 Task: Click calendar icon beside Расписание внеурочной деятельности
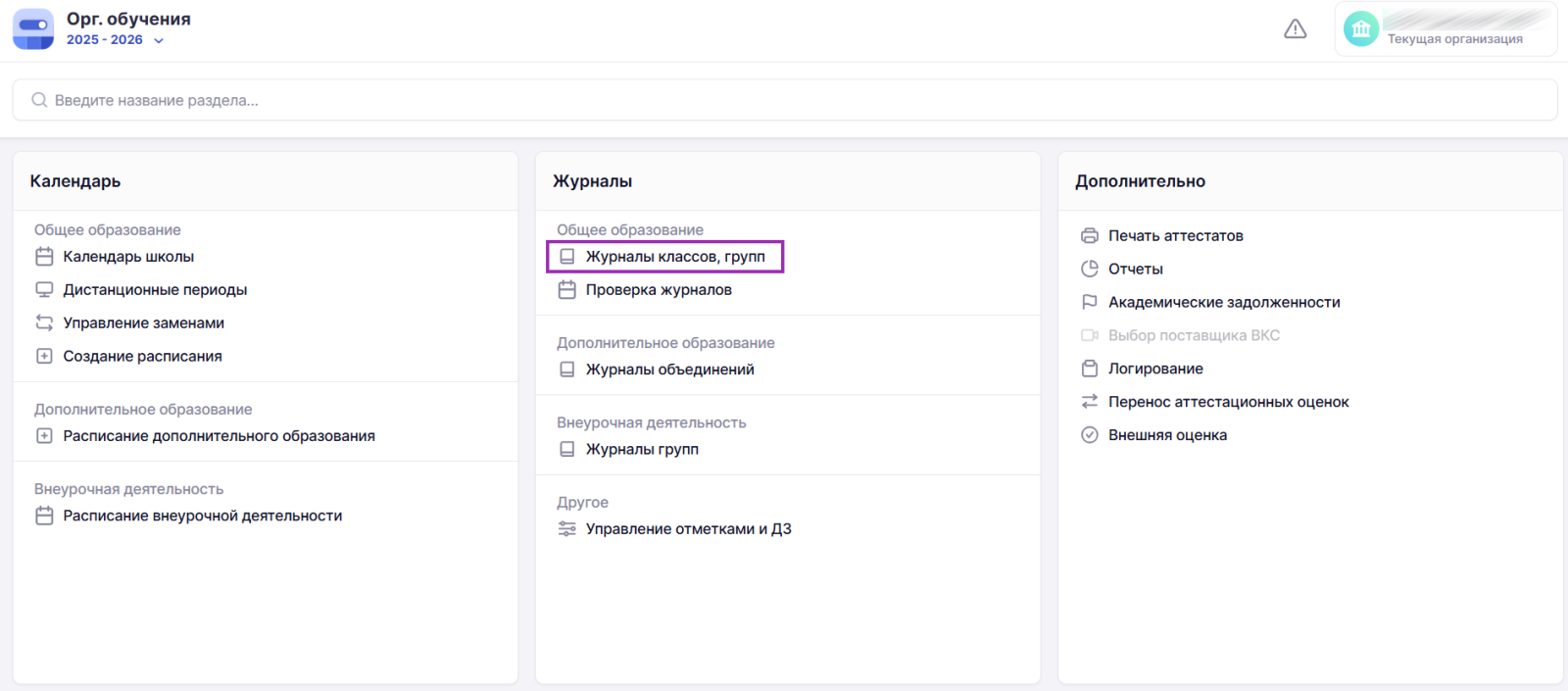coord(44,516)
